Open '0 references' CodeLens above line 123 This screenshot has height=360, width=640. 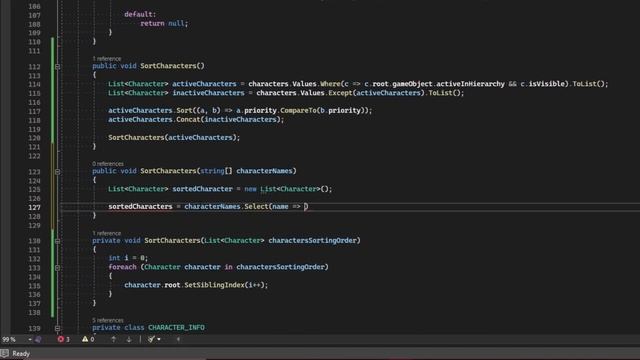pyautogui.click(x=108, y=164)
